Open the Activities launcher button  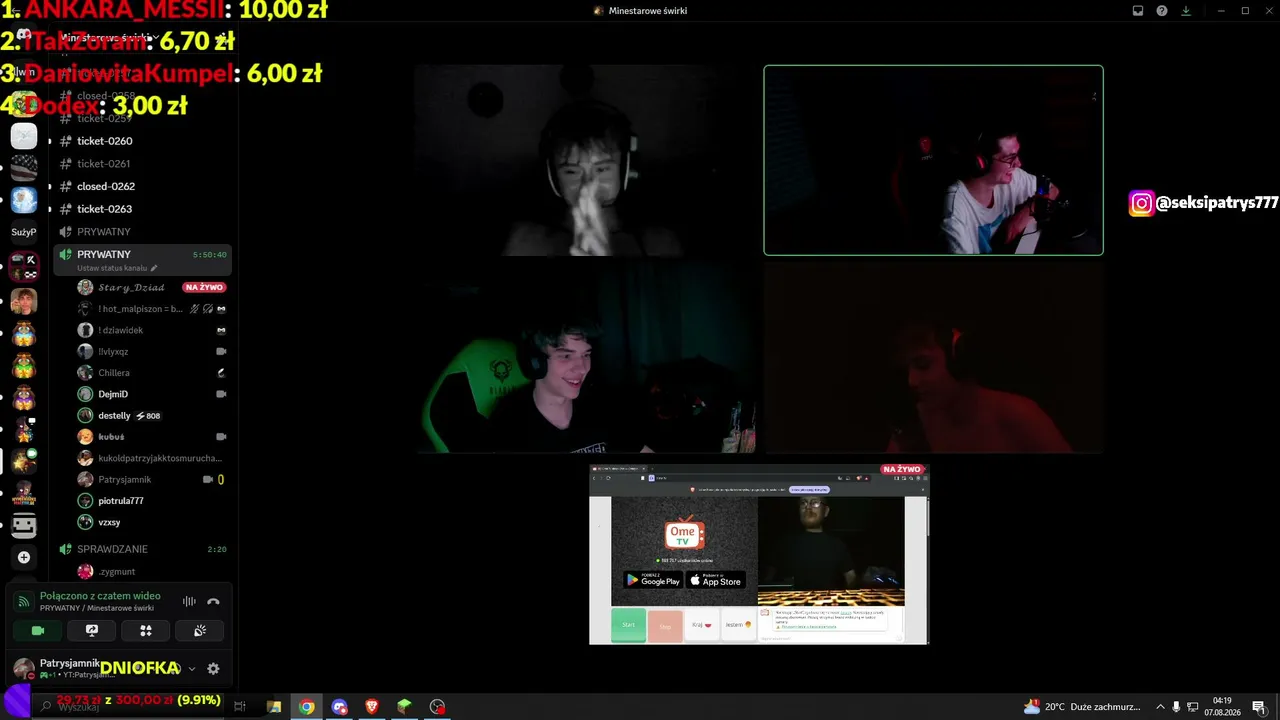coord(146,631)
